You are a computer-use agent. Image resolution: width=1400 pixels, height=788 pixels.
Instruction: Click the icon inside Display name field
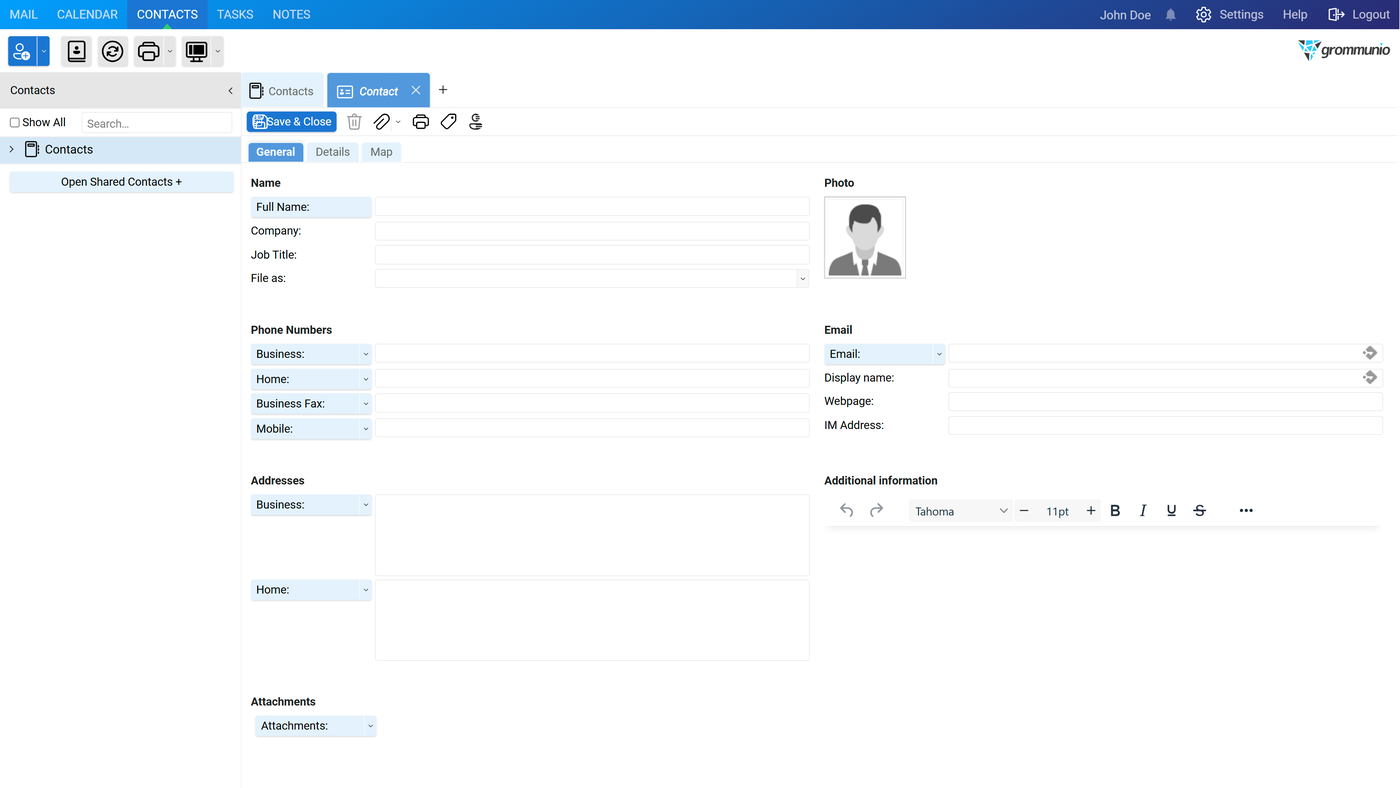[x=1370, y=377]
